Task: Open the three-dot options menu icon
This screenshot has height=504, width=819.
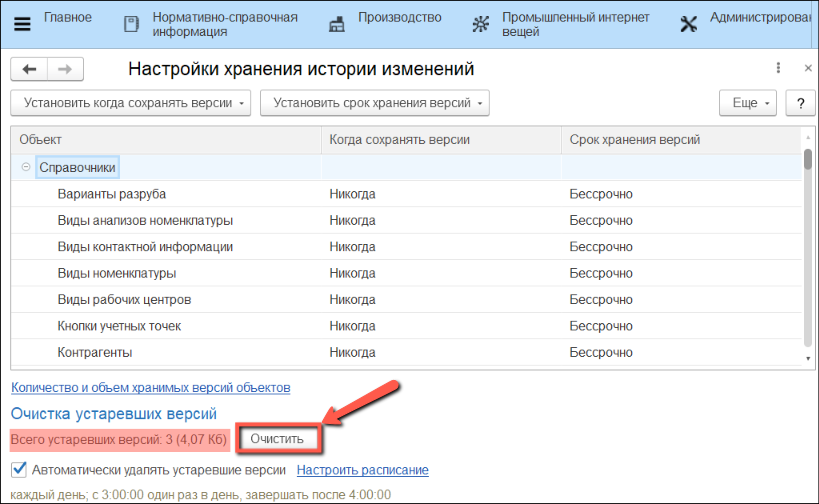Action: coord(778,68)
